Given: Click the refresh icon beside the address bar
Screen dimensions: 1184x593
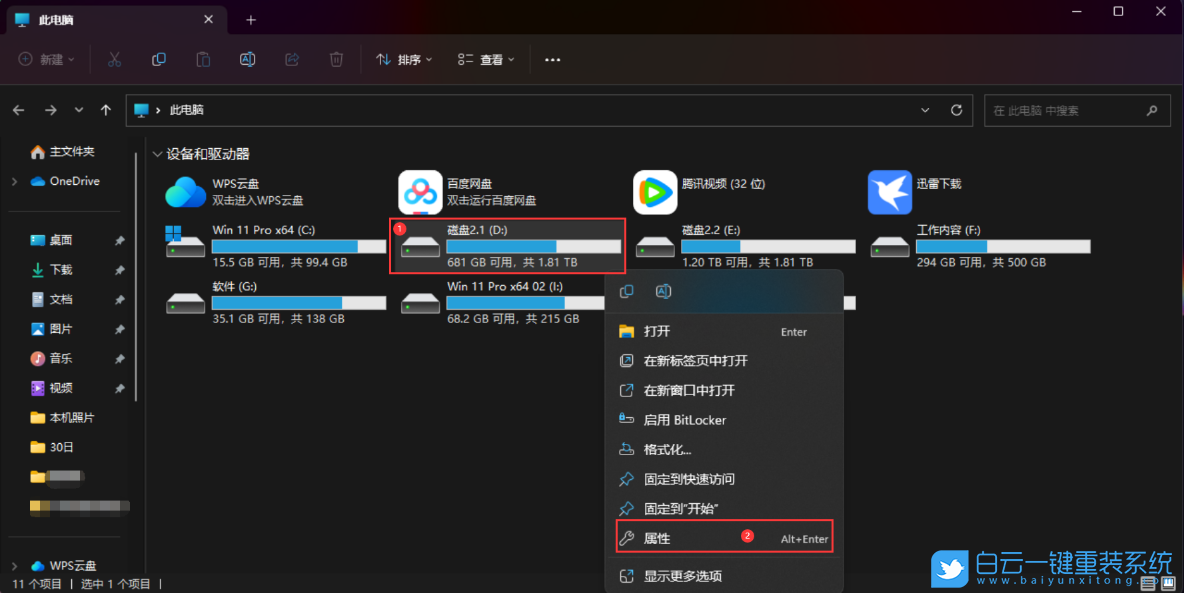Looking at the screenshot, I should (955, 110).
